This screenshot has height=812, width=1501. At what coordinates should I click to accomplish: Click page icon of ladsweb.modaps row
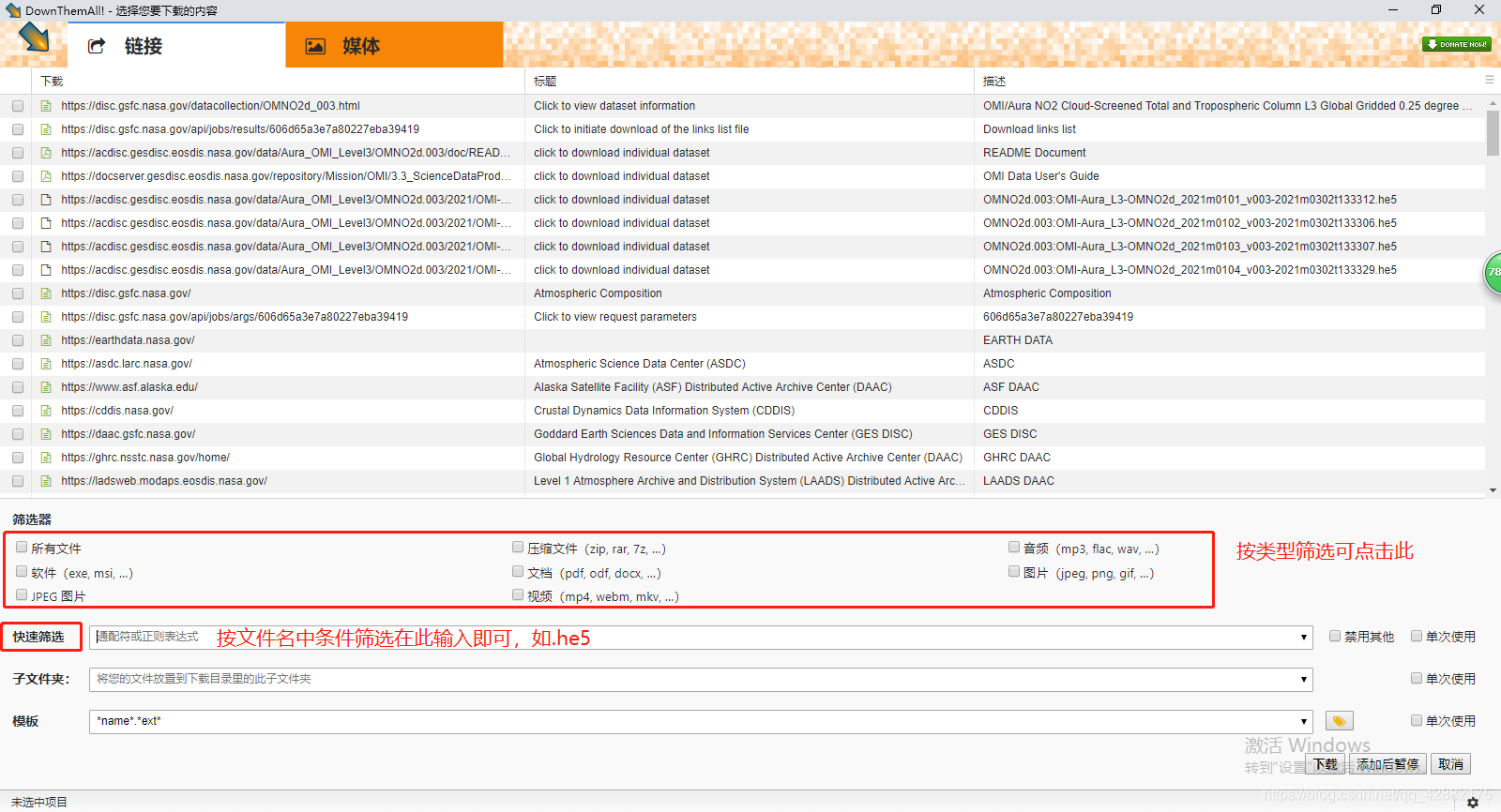tap(46, 481)
